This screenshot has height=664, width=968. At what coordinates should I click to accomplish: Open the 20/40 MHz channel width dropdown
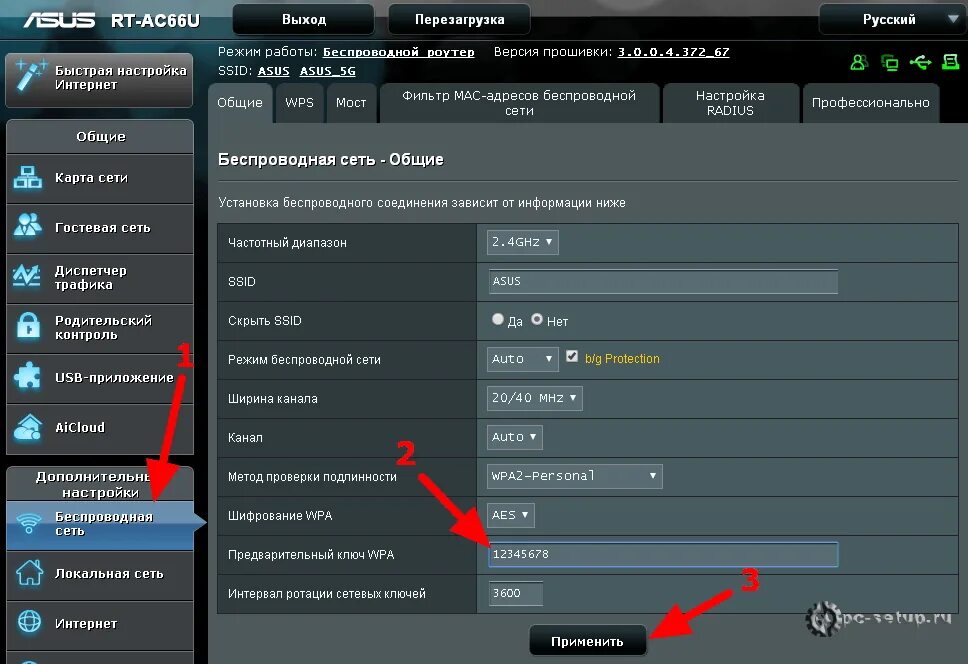pos(534,398)
